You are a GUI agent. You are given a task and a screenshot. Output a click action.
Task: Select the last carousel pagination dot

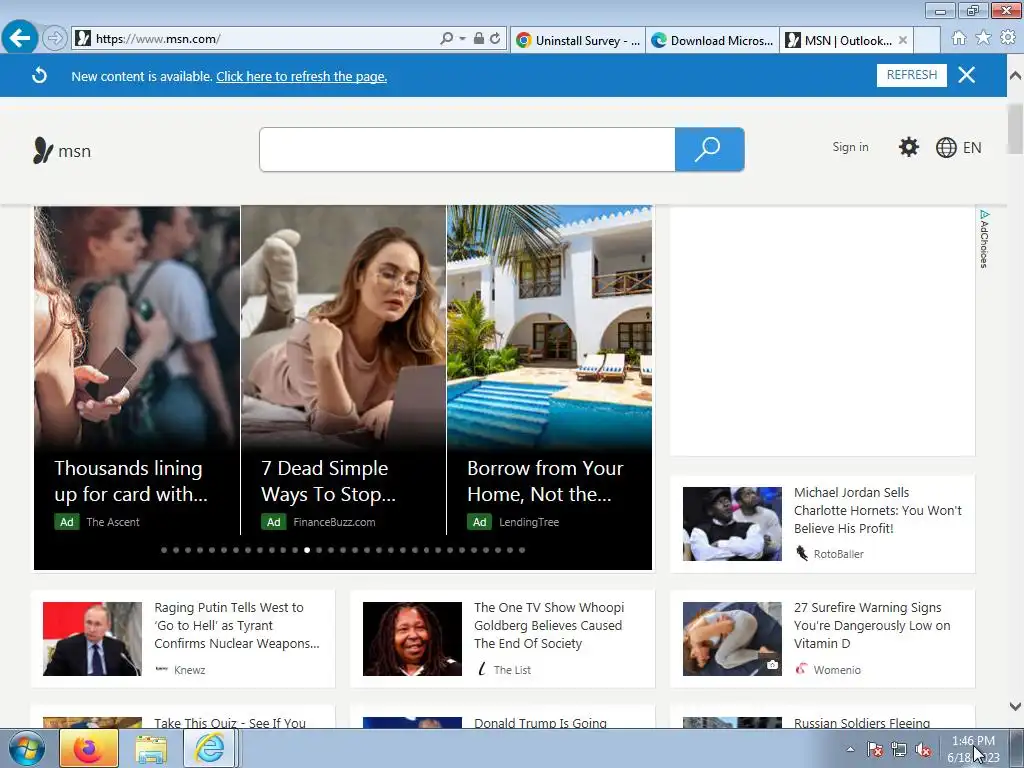tap(522, 550)
